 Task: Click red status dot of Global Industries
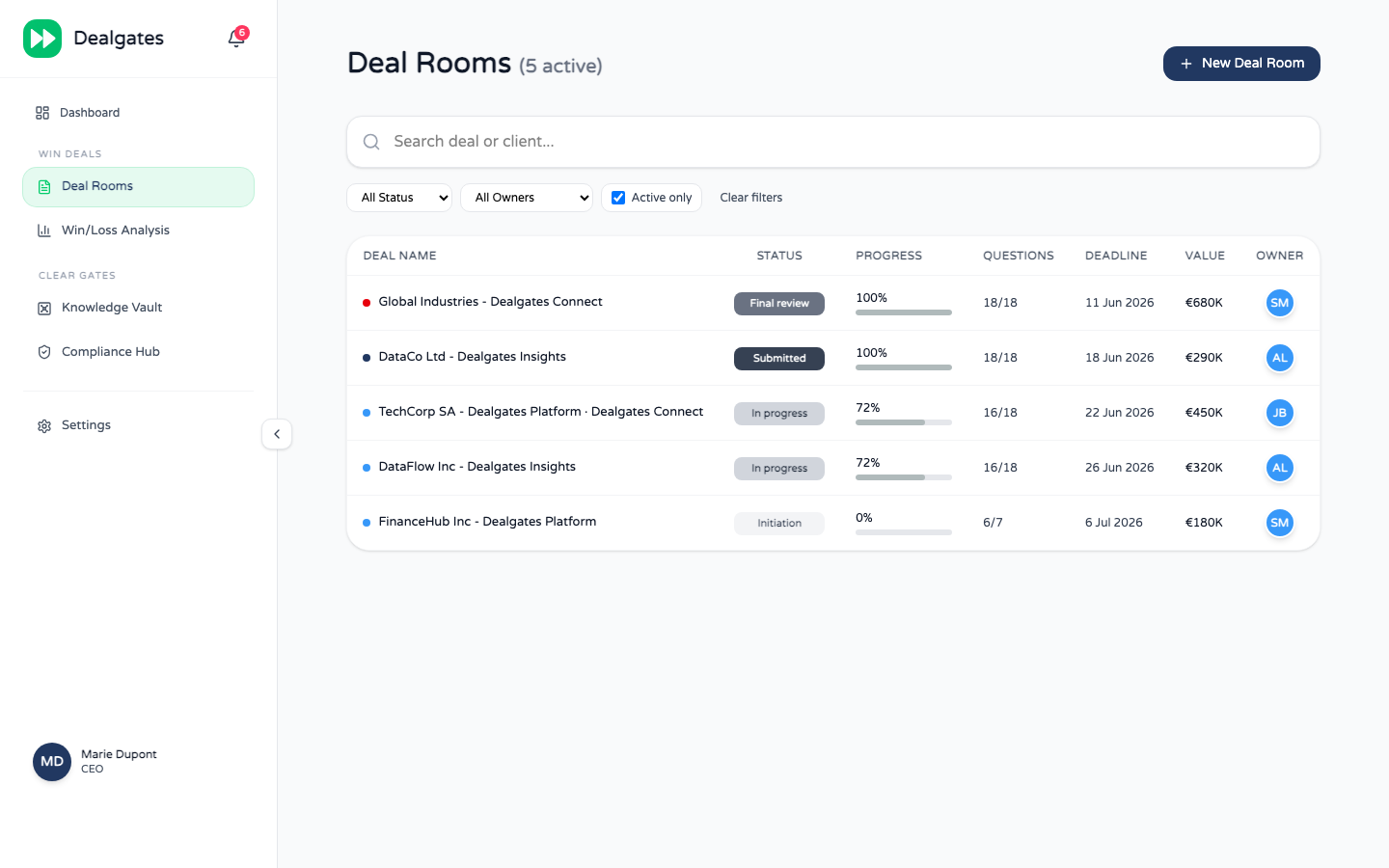tap(367, 303)
